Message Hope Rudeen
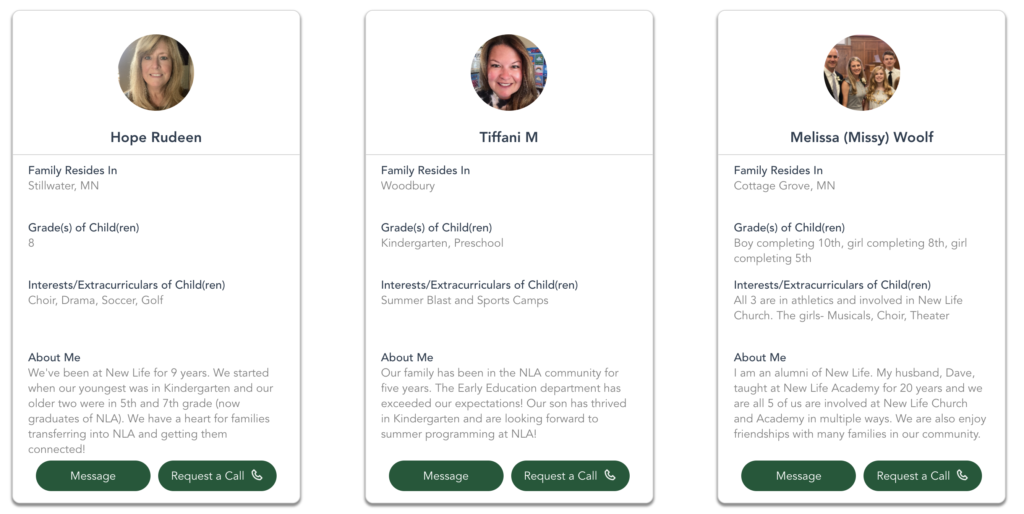The image size is (1024, 514). point(93,475)
